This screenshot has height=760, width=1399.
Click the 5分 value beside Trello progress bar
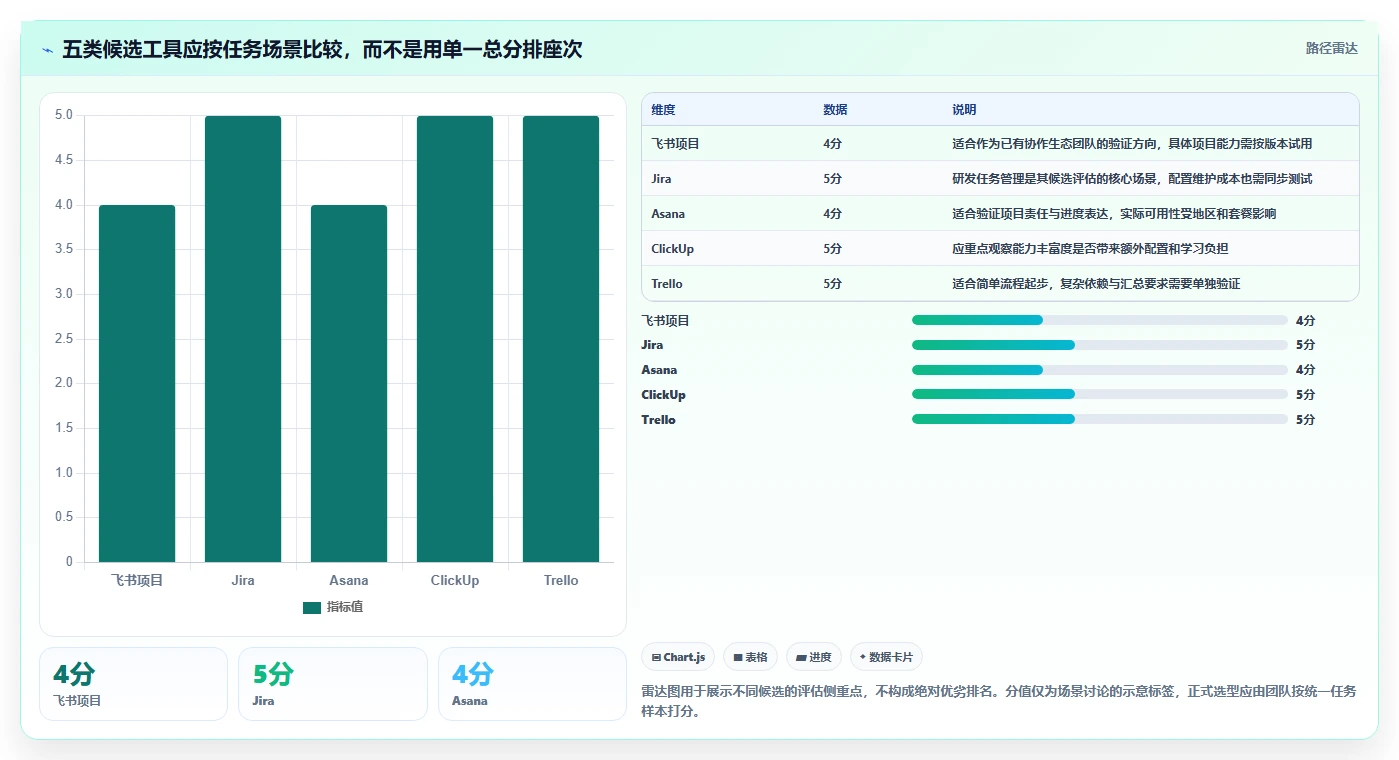[1305, 420]
